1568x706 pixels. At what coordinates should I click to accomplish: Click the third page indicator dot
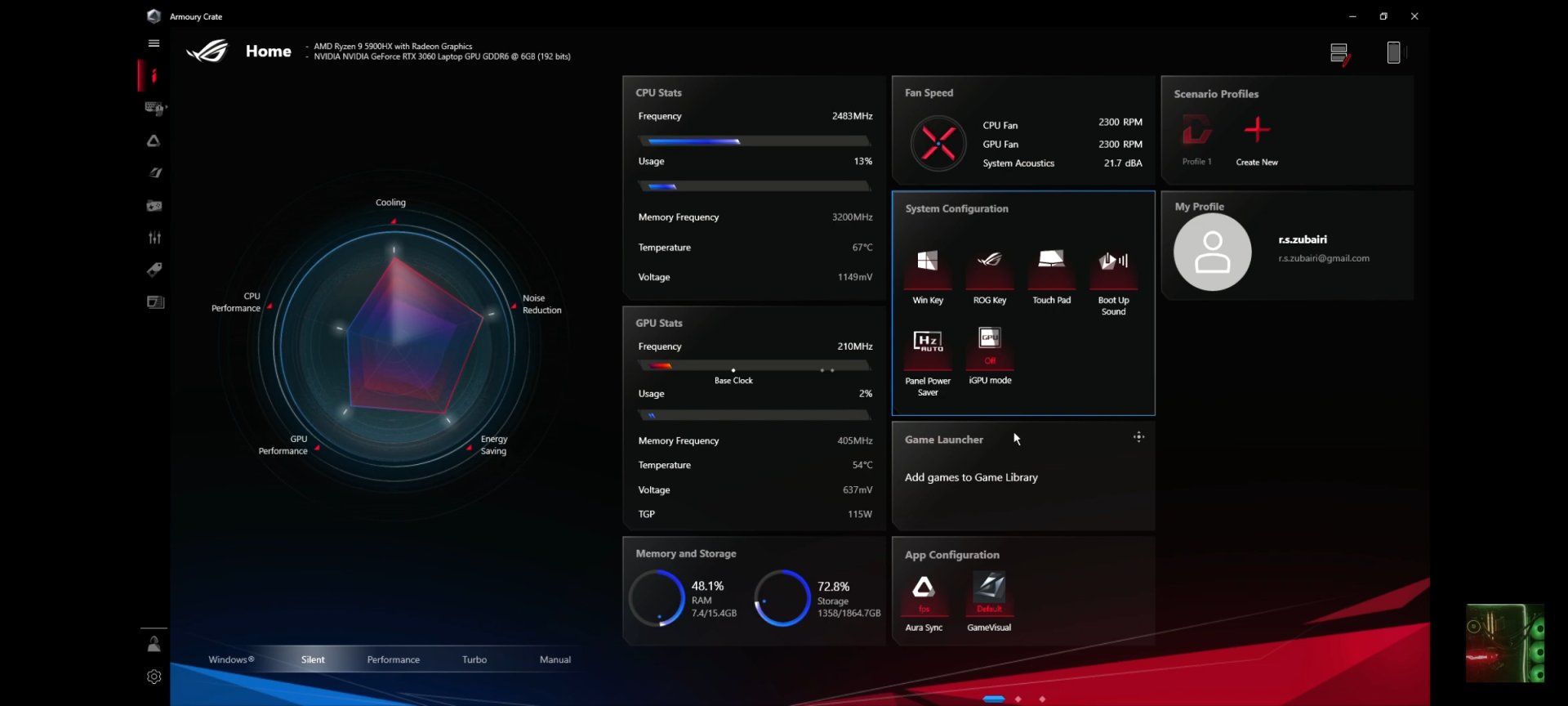click(1042, 699)
